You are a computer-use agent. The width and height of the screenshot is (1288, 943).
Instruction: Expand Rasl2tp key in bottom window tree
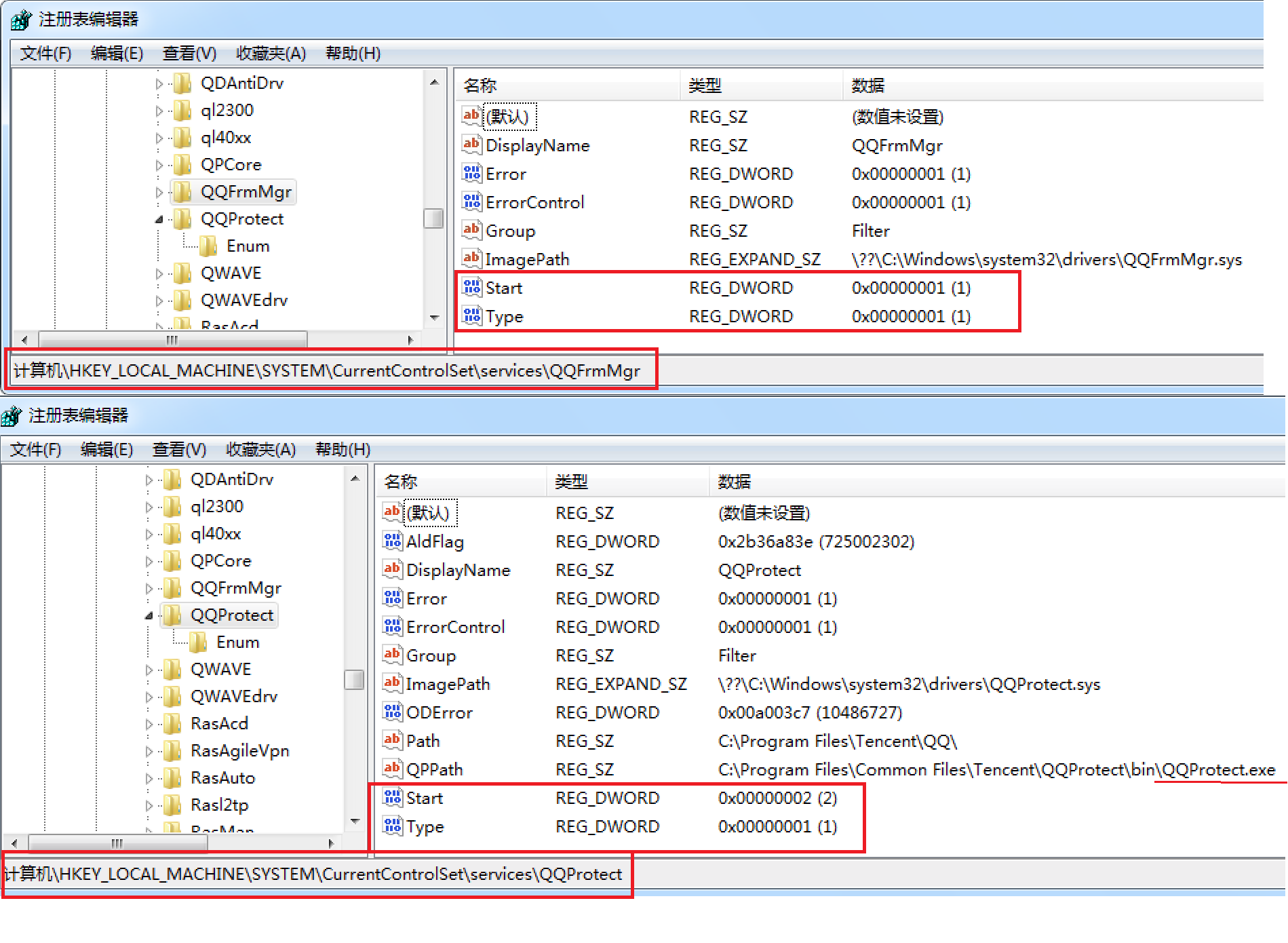(x=149, y=805)
